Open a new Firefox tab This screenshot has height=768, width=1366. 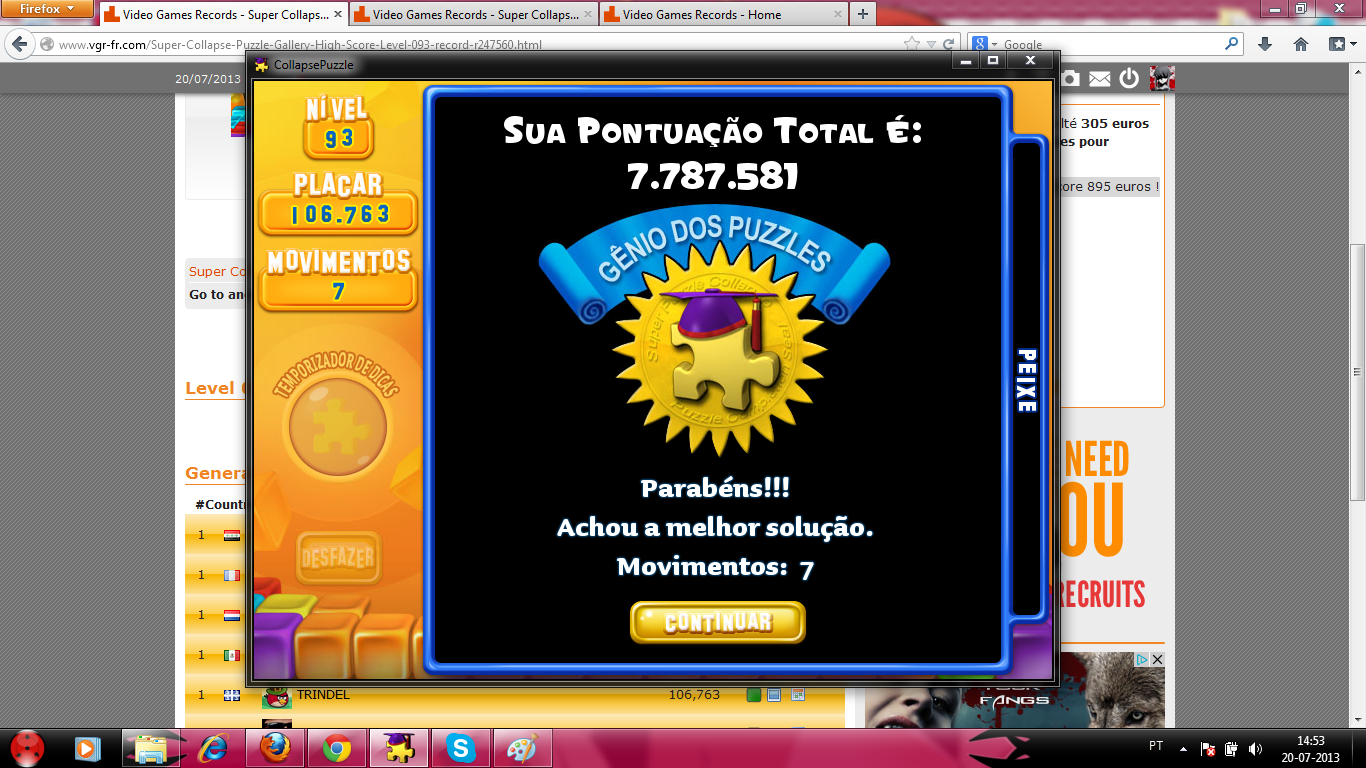pyautogui.click(x=863, y=15)
